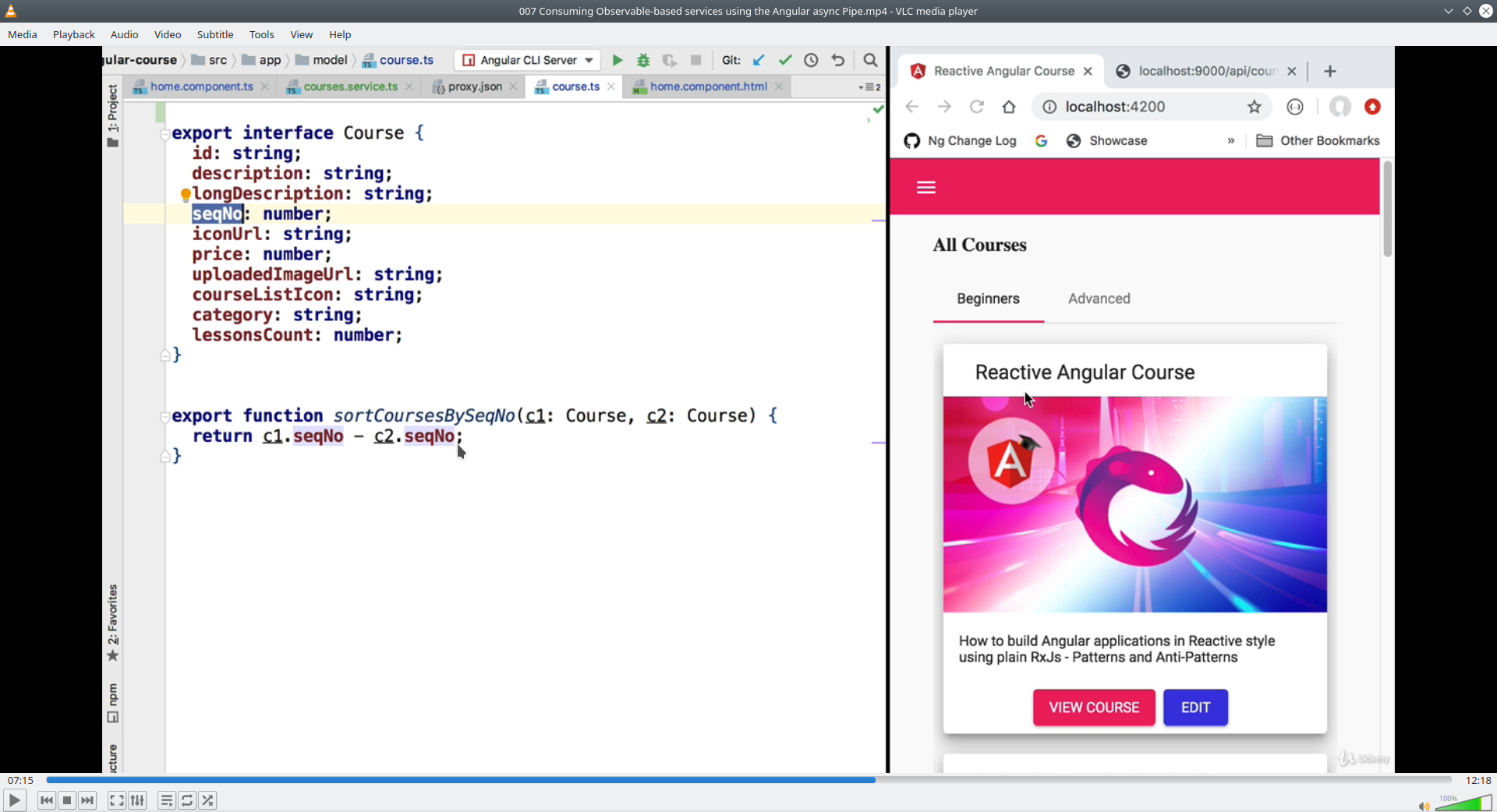The width and height of the screenshot is (1497, 812).
Task: Toggle the VLC playlist view
Action: click(166, 800)
